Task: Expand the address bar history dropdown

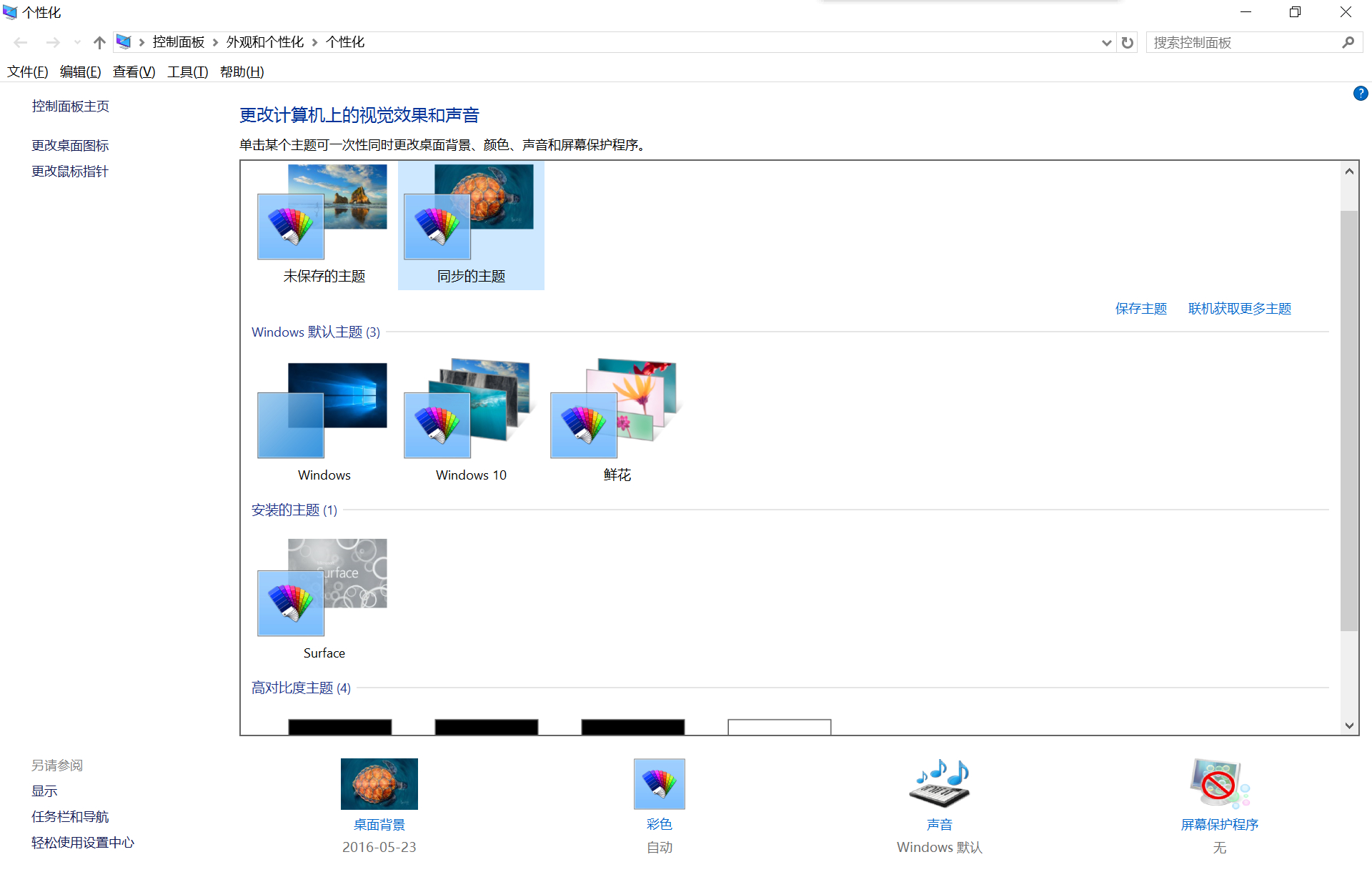Action: point(1106,43)
